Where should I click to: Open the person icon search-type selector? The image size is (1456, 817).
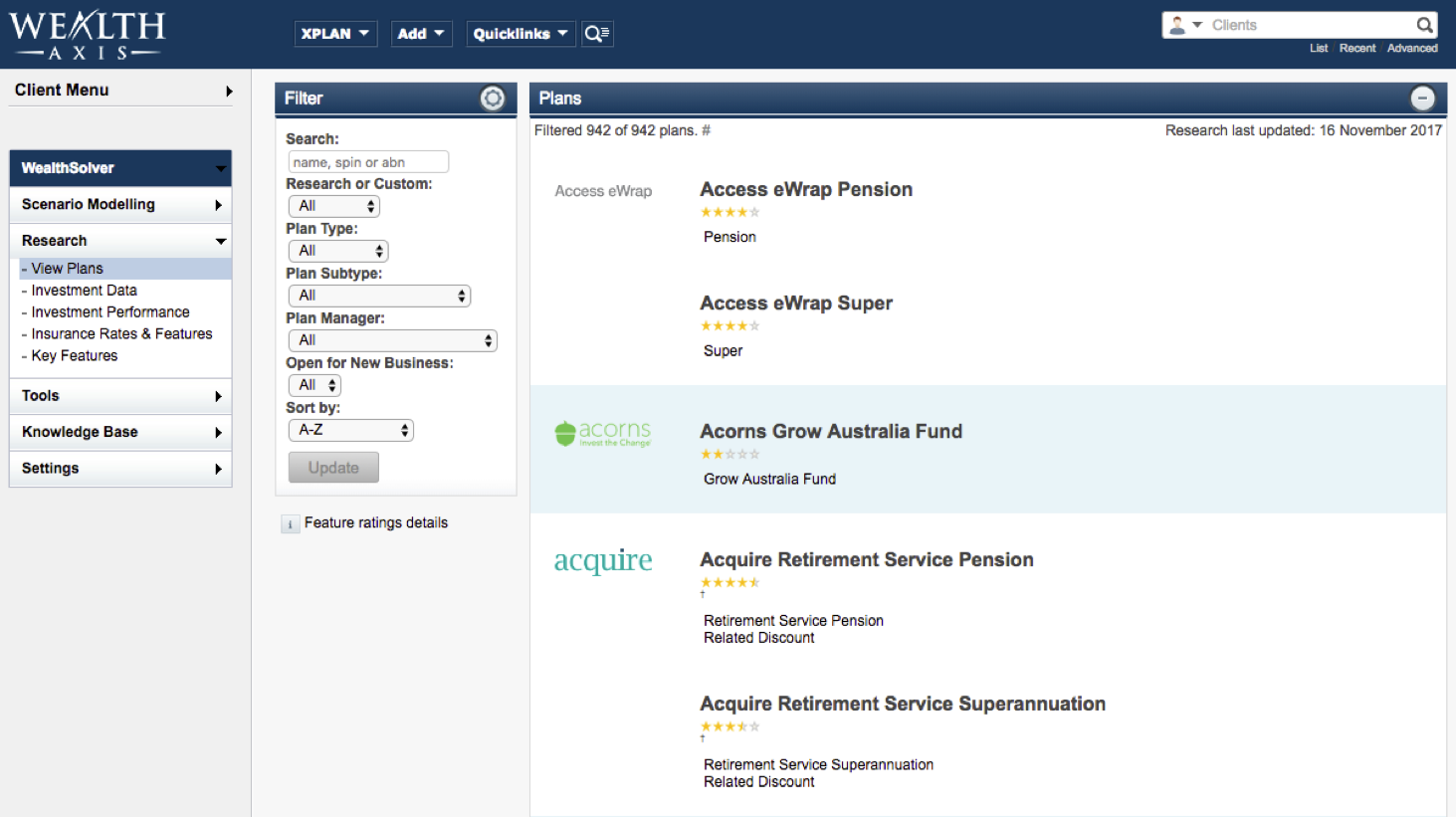pyautogui.click(x=1185, y=25)
